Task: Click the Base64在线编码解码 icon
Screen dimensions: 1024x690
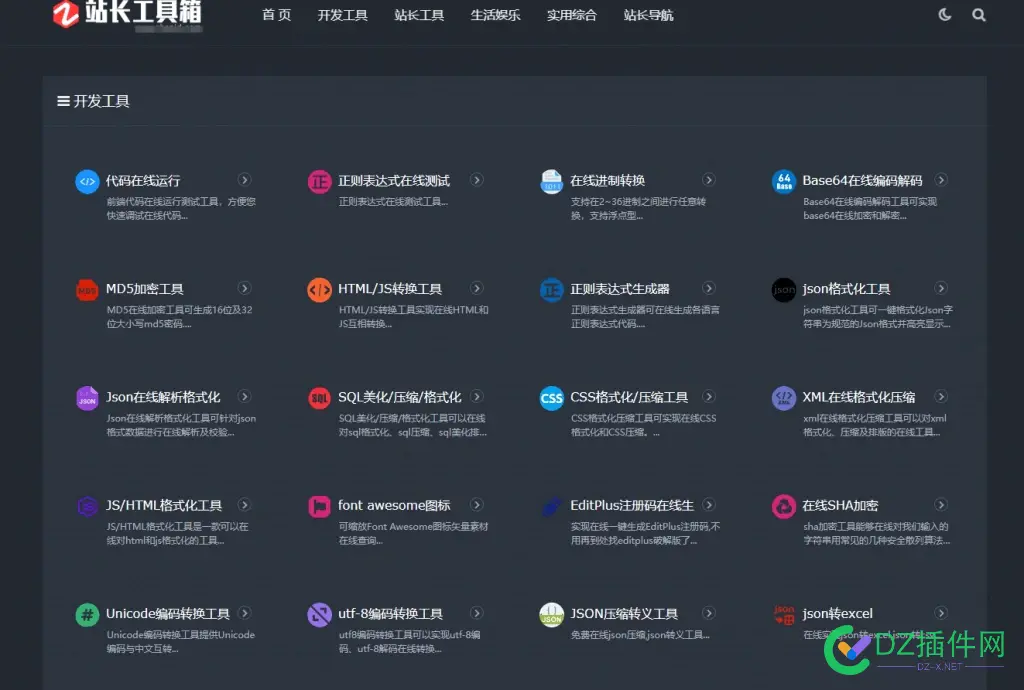Action: click(x=783, y=181)
